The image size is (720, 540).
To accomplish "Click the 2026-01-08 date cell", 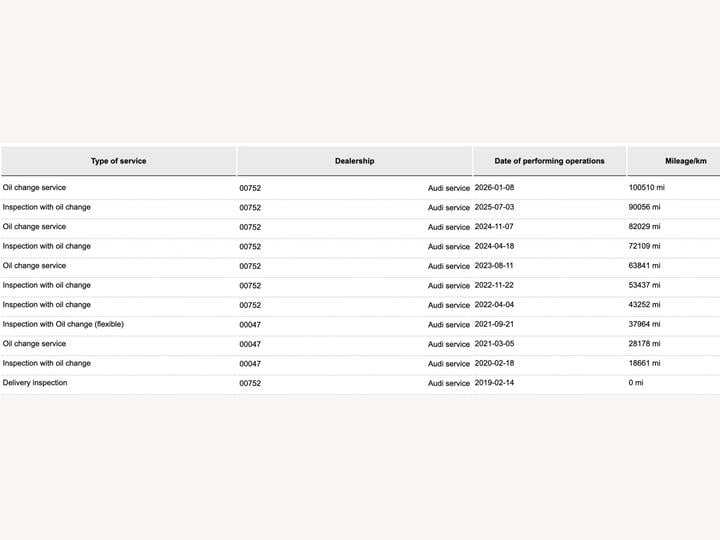I will (x=494, y=188).
